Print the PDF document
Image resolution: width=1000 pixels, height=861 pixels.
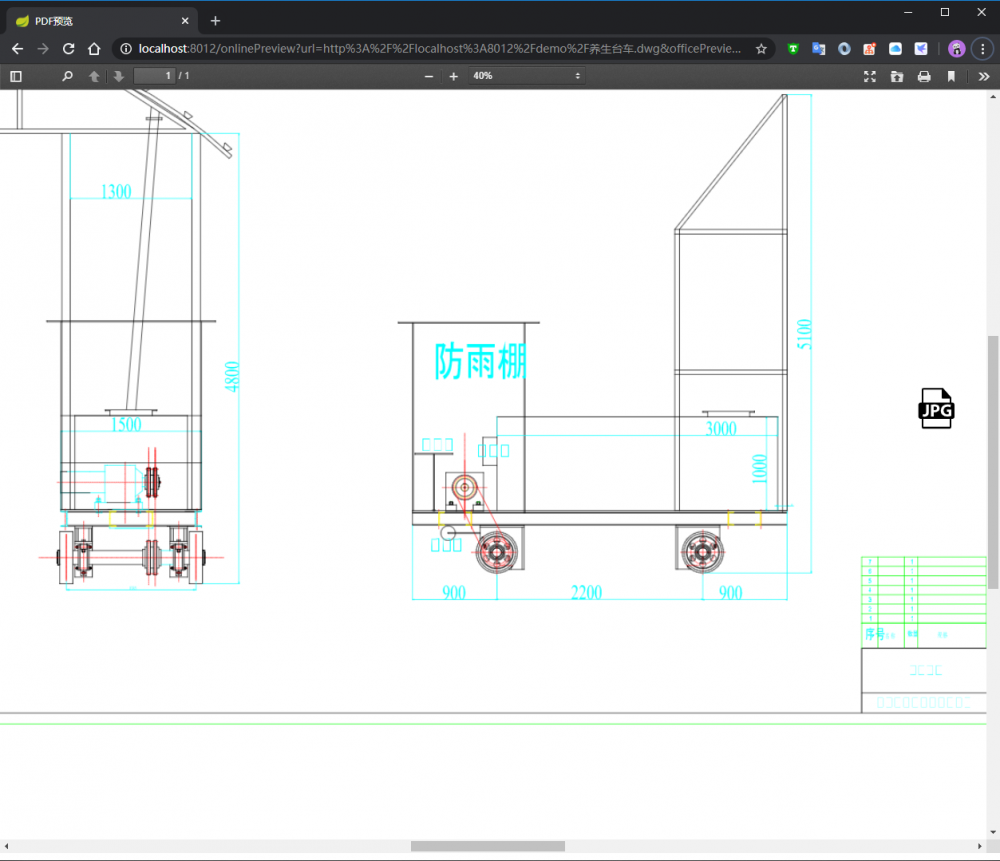(x=924, y=76)
